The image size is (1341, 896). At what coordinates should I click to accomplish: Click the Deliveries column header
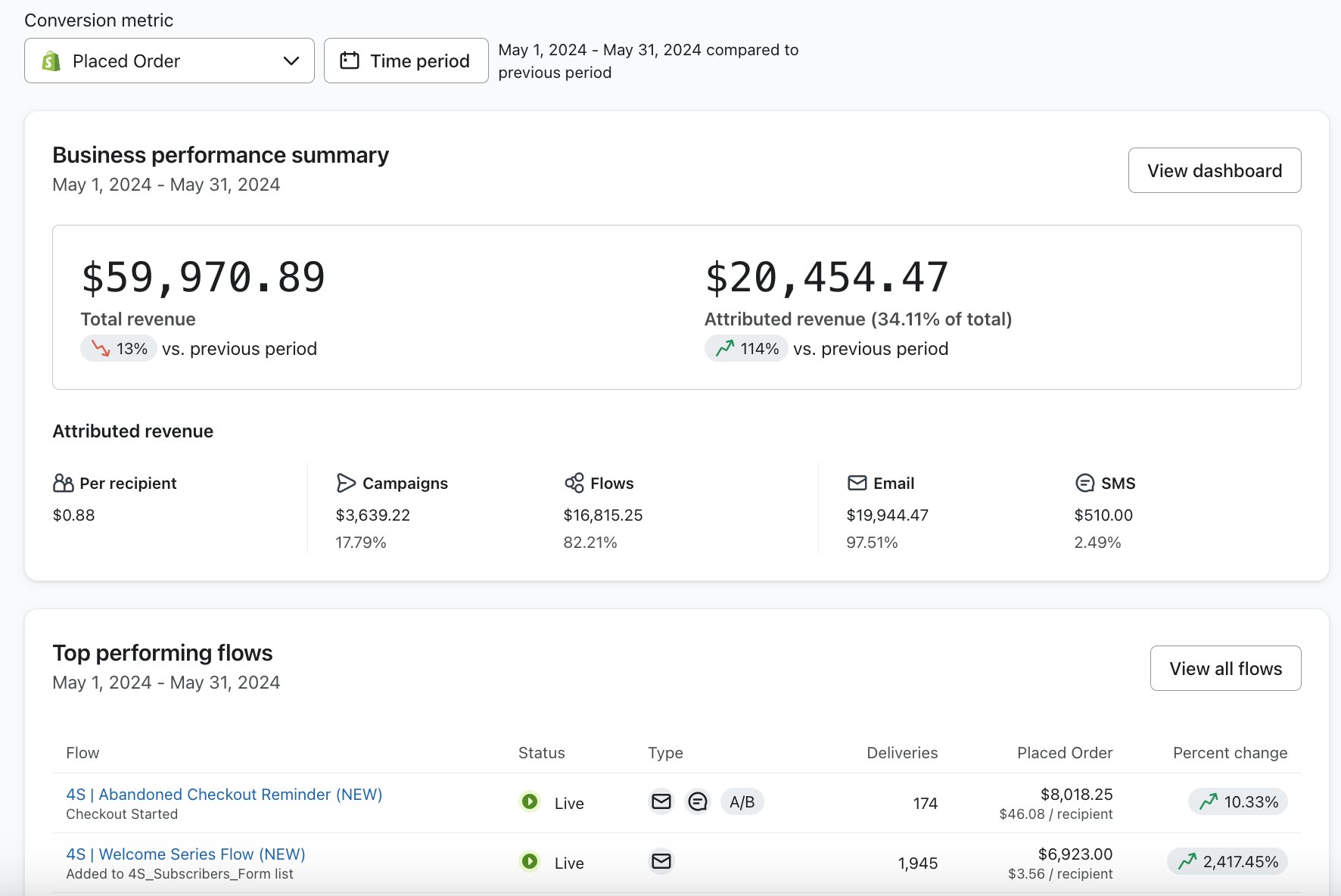[x=902, y=753]
